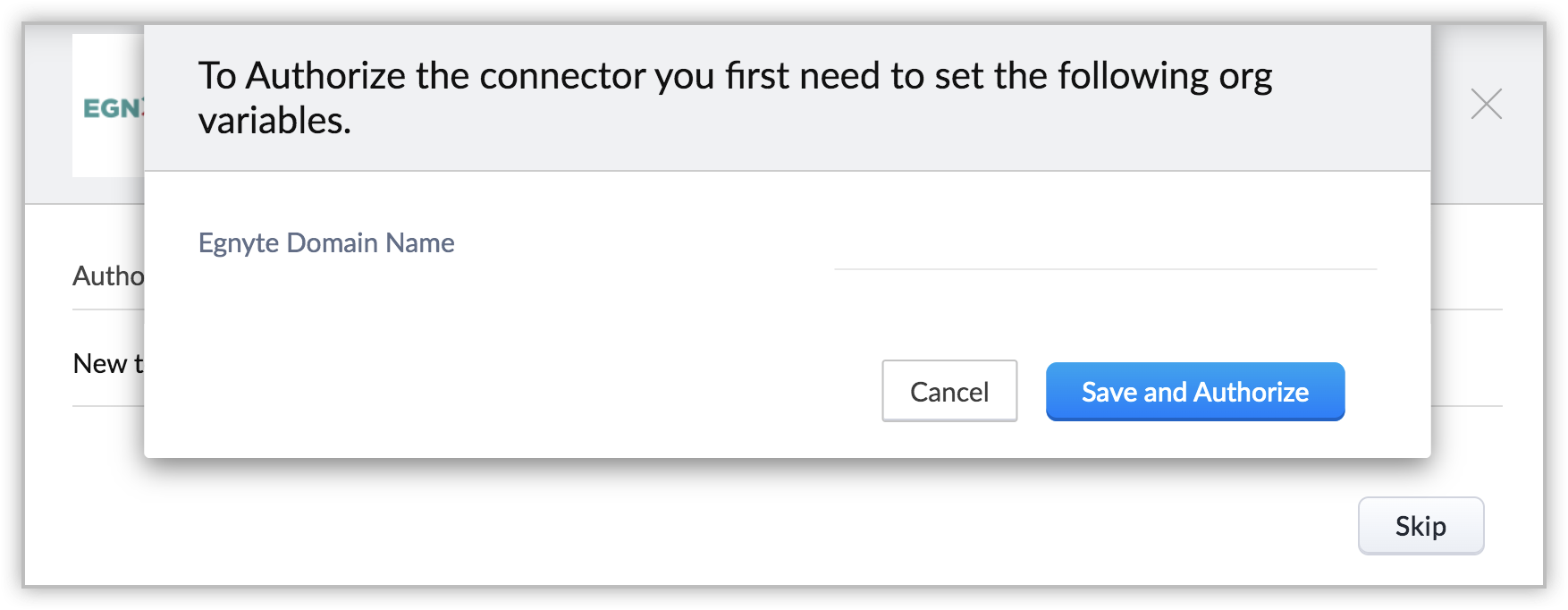
Task: Click the Egnyte Domain Name label
Action: pyautogui.click(x=326, y=243)
